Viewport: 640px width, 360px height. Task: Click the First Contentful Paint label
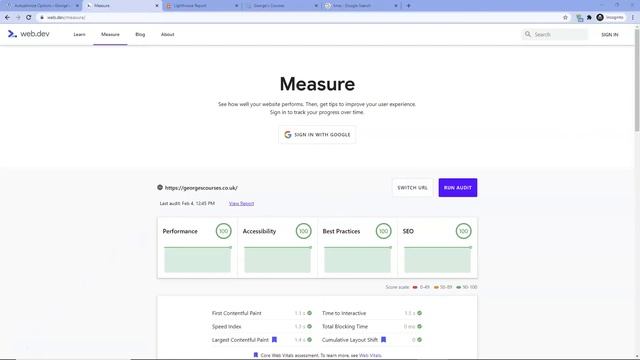236,313
